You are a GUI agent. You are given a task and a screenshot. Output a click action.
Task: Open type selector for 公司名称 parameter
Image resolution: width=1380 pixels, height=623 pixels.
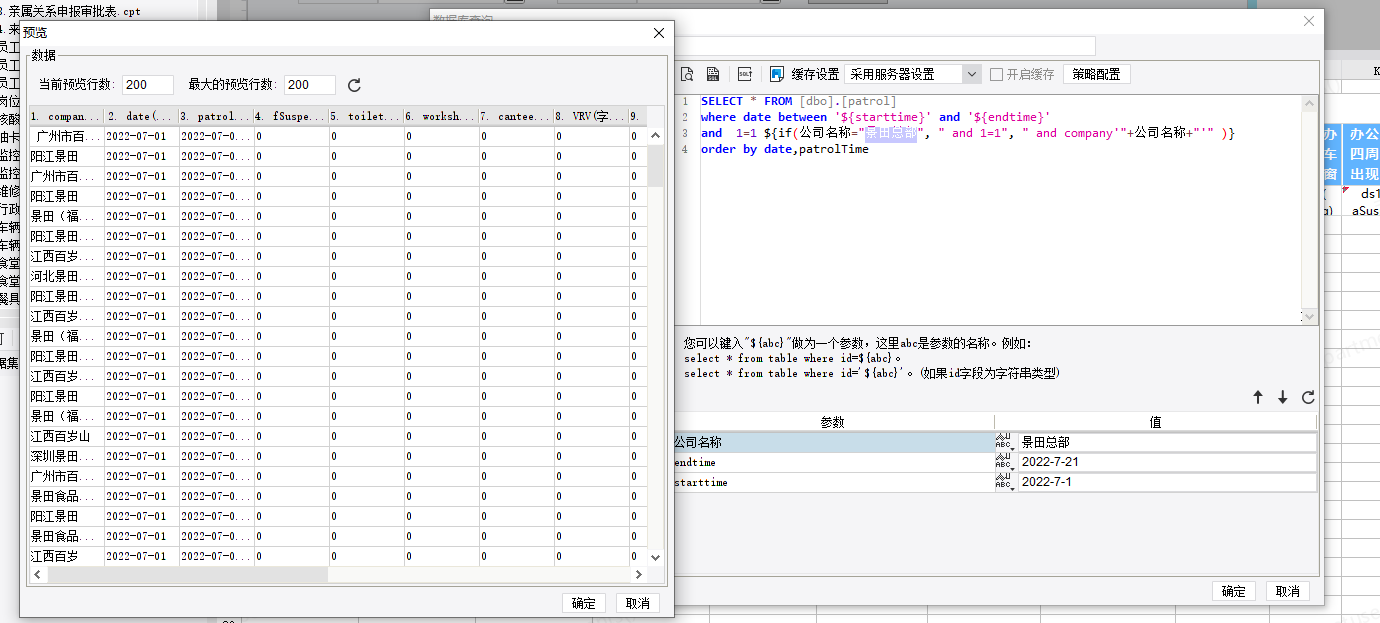[1004, 442]
